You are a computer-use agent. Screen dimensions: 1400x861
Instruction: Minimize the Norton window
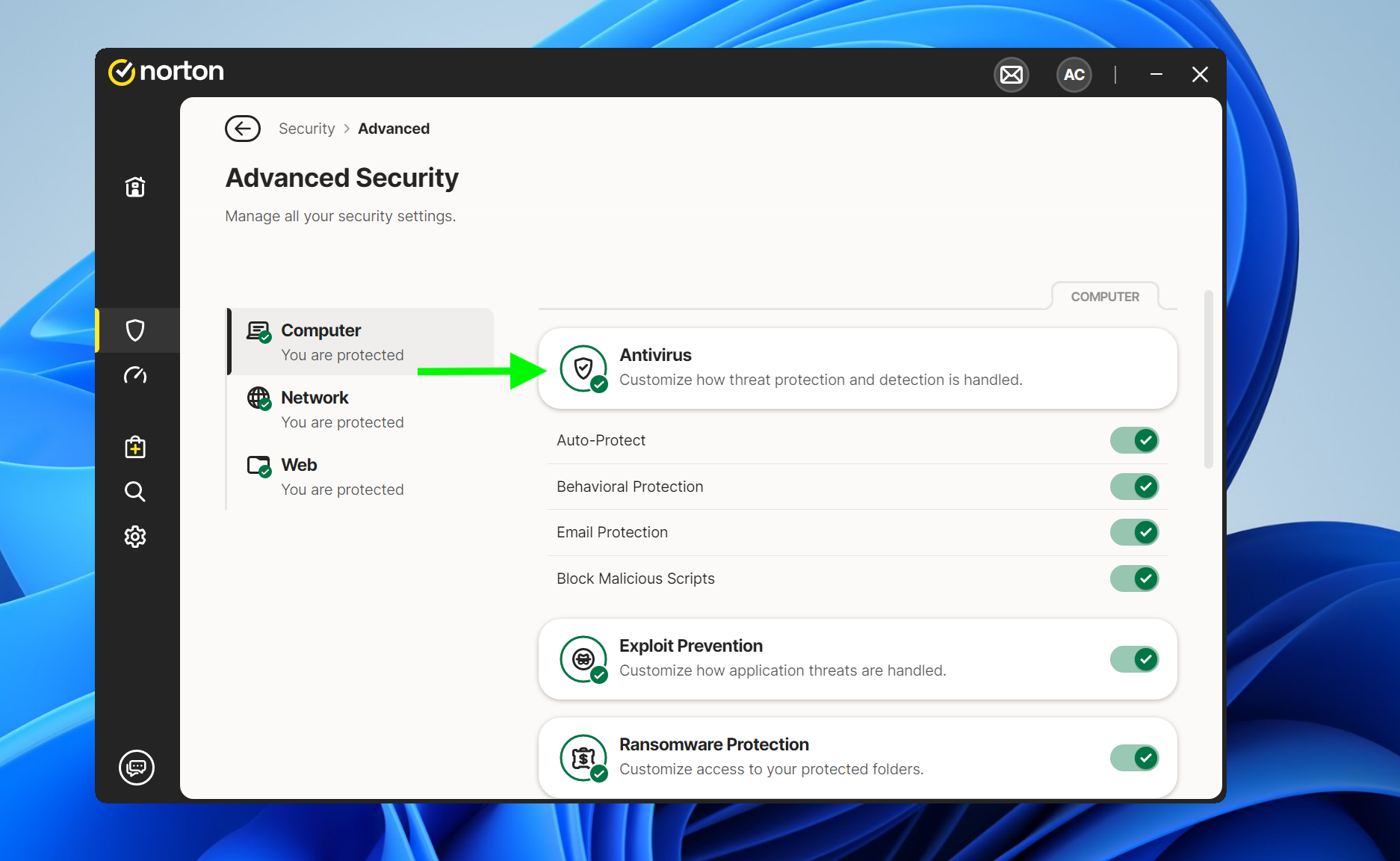1156,75
